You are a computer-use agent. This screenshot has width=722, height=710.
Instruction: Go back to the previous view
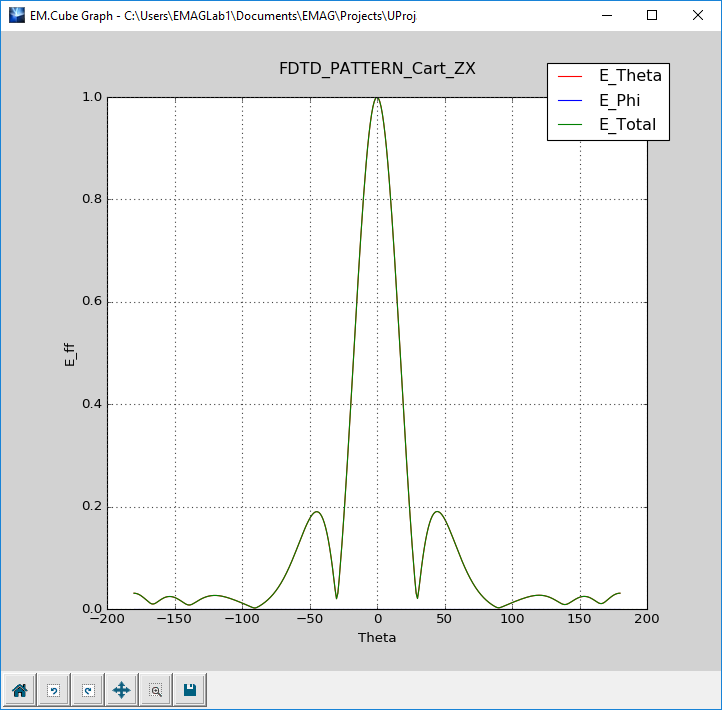53,689
